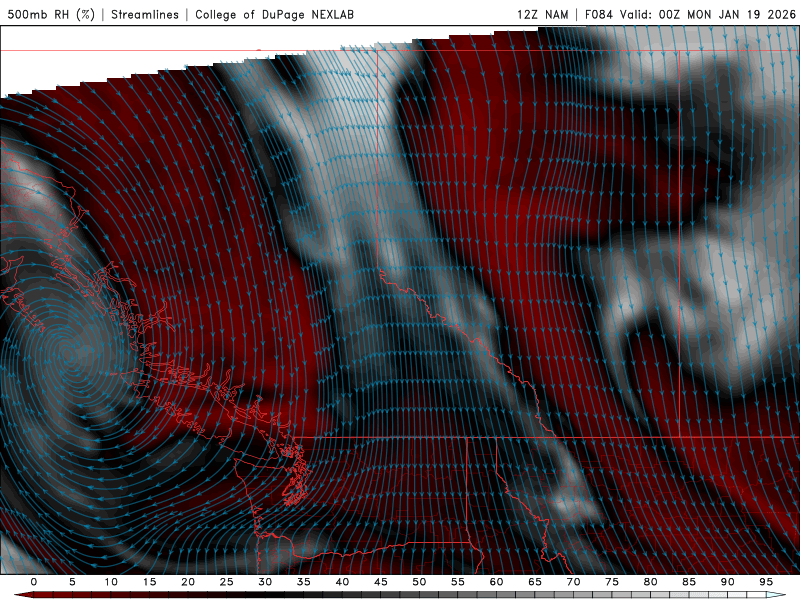The width and height of the screenshot is (800, 600).
Task: Click the '90' colorbar scale label
Action: (728, 582)
